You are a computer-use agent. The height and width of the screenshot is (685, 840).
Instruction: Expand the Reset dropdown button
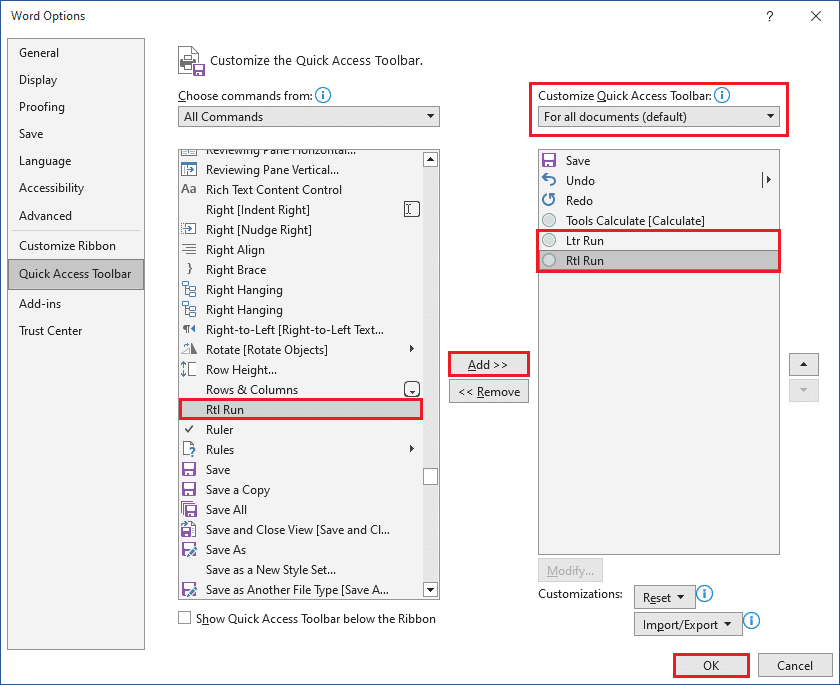tap(662, 597)
